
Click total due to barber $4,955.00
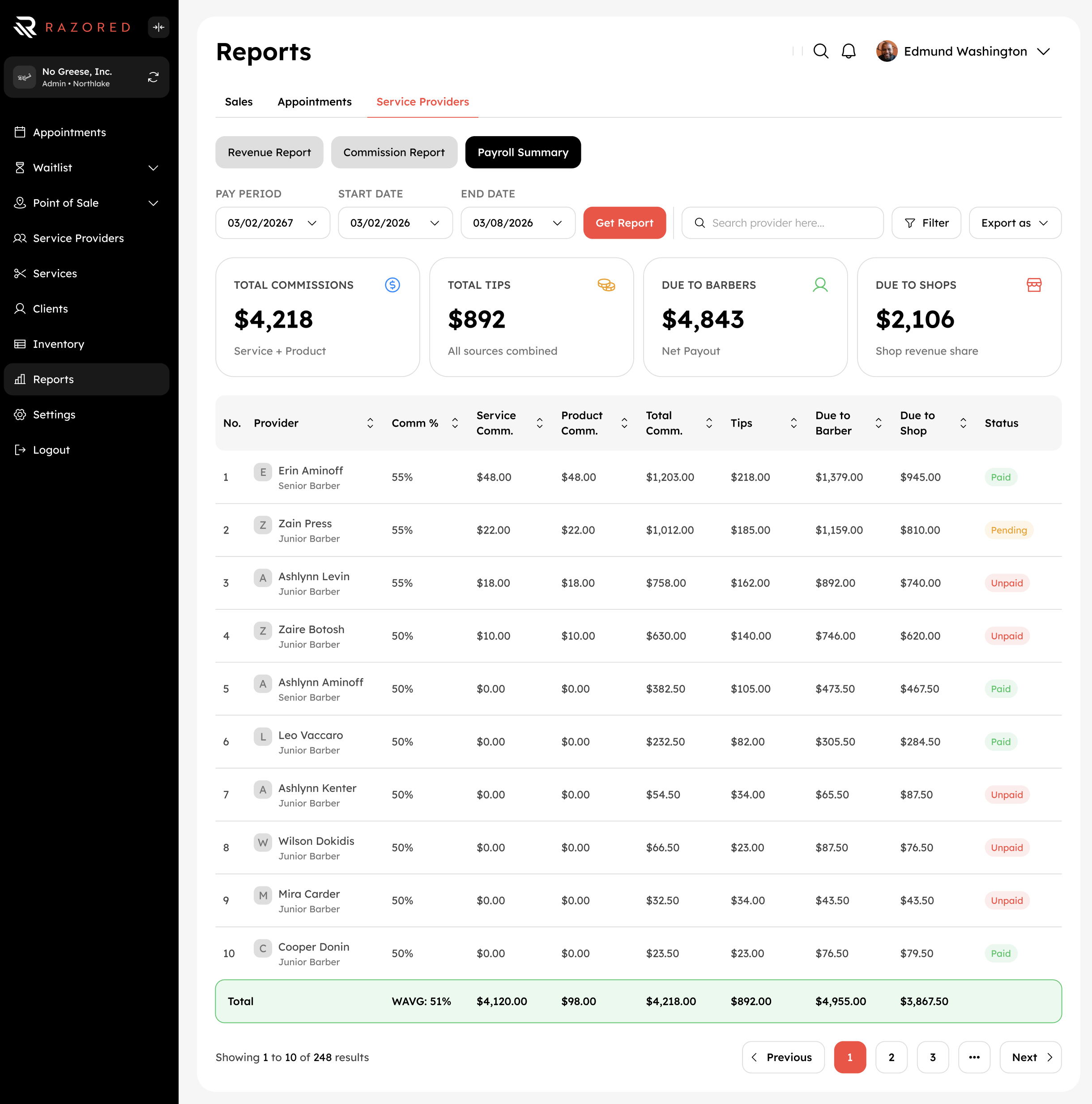[840, 1002]
